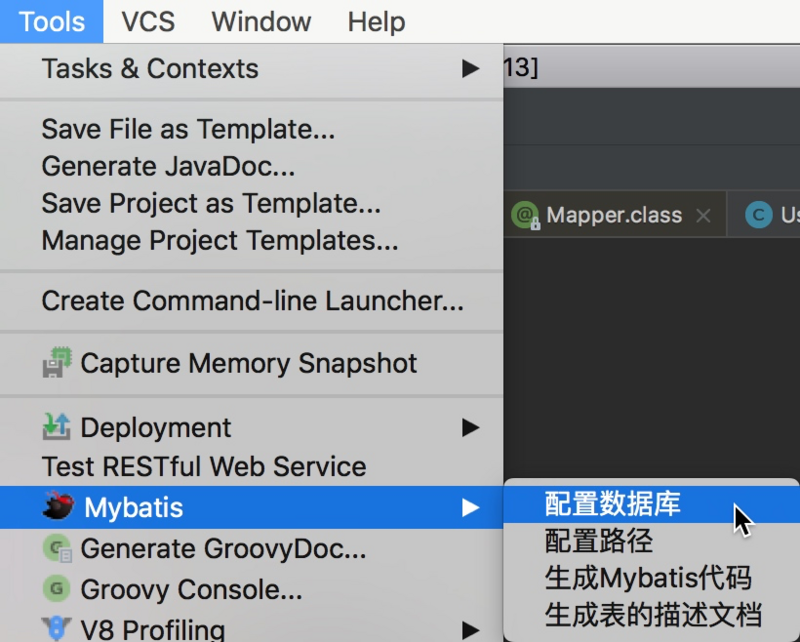This screenshot has width=800, height=642.
Task: Select Test RESTful Web Service
Action: point(252,466)
